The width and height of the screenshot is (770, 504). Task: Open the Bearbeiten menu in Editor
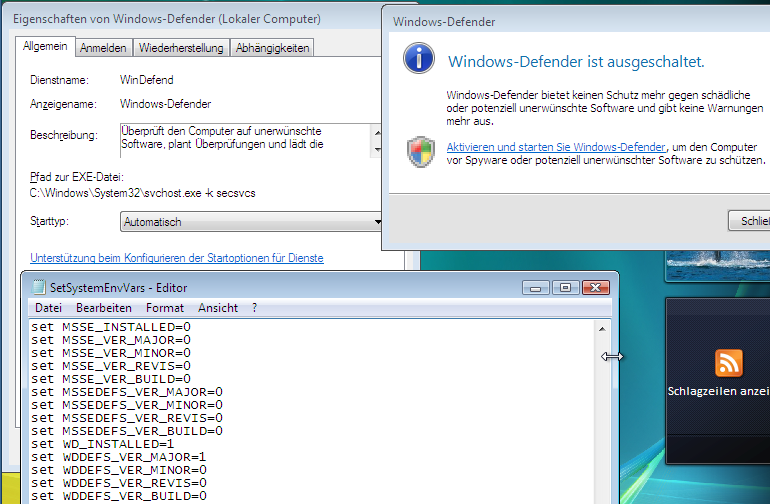point(104,308)
